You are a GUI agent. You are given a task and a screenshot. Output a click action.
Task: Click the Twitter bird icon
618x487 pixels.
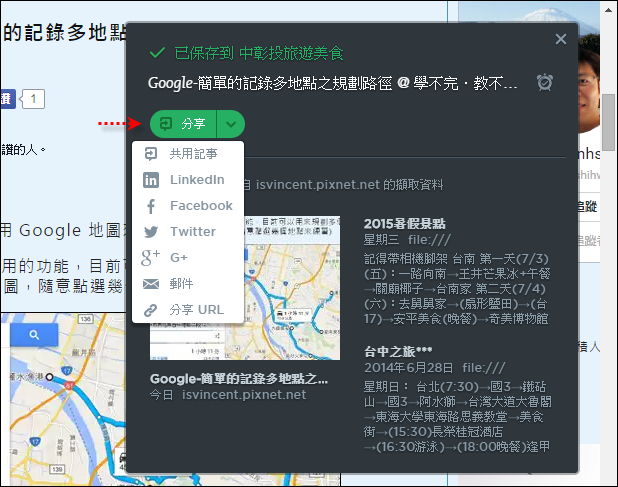(151, 232)
